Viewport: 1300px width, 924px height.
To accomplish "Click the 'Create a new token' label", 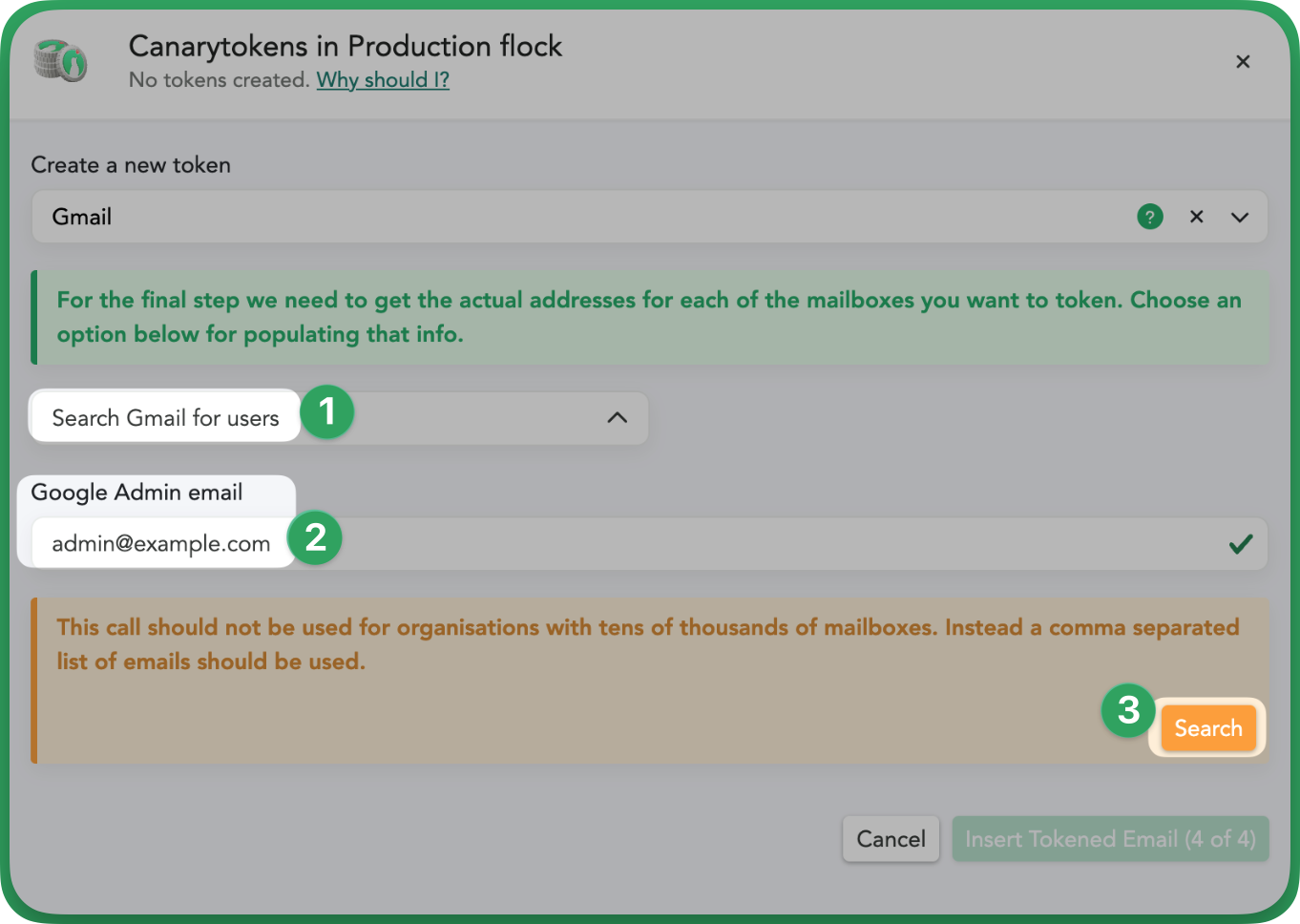I will click(131, 165).
